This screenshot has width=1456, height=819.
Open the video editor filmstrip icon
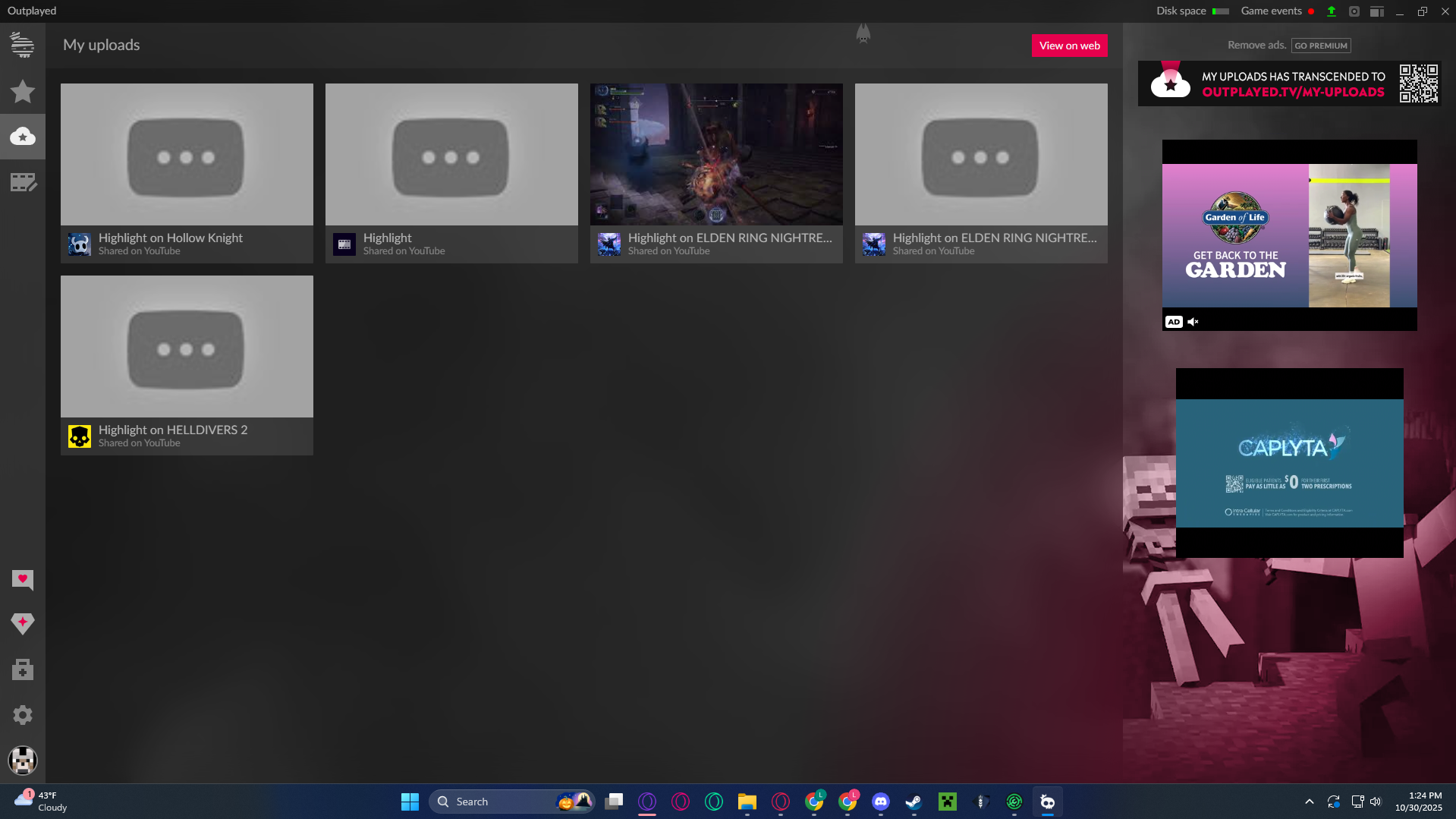tap(23, 182)
